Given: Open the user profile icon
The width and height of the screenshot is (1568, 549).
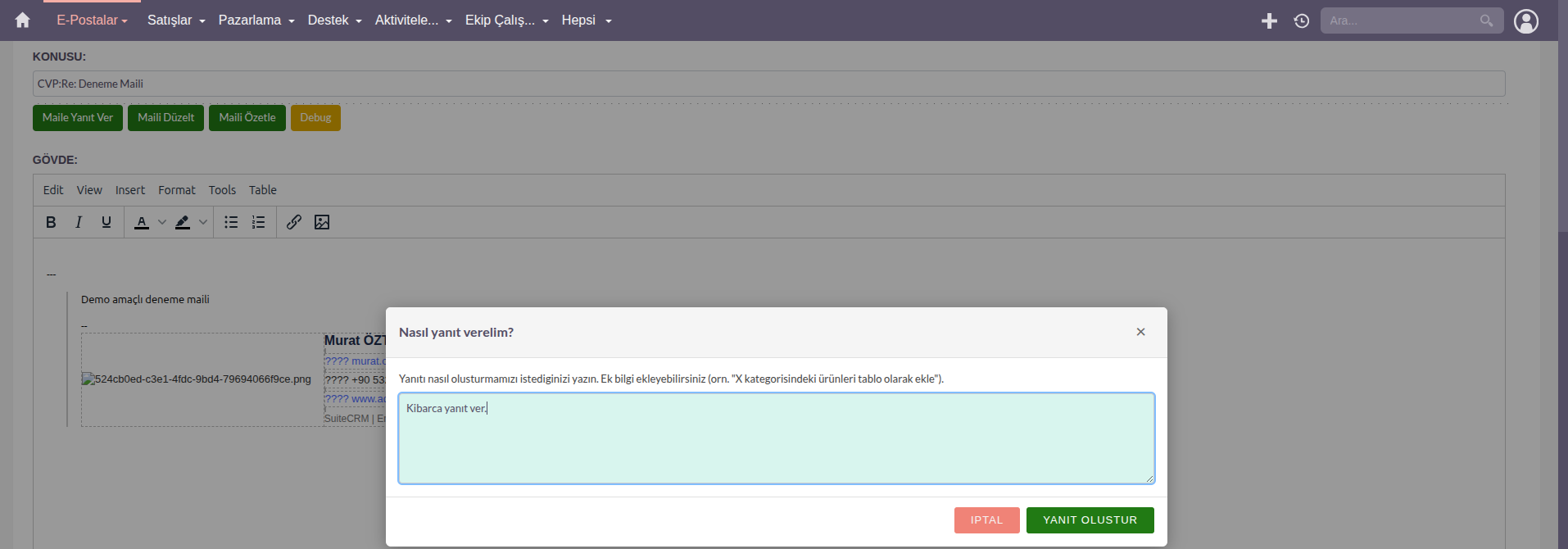Looking at the screenshot, I should (x=1526, y=20).
